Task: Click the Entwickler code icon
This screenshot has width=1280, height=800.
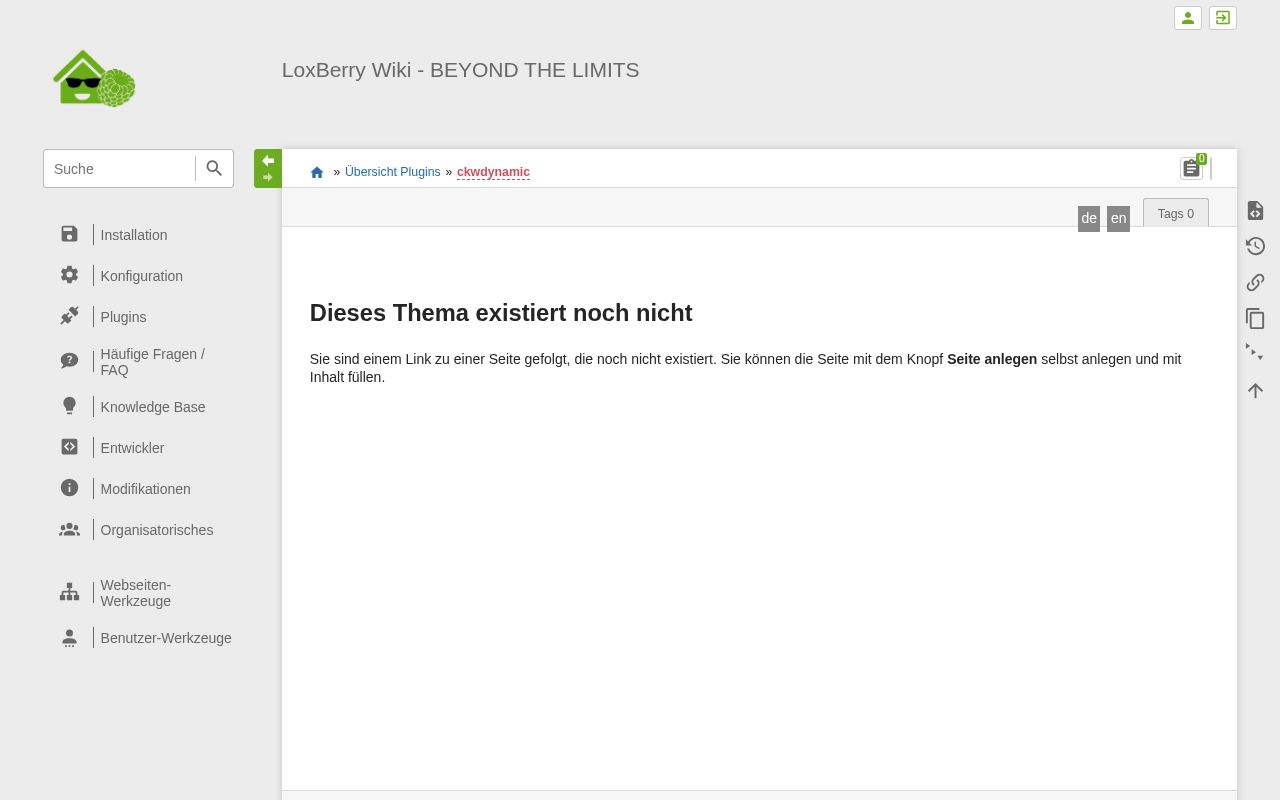Action: click(x=69, y=447)
